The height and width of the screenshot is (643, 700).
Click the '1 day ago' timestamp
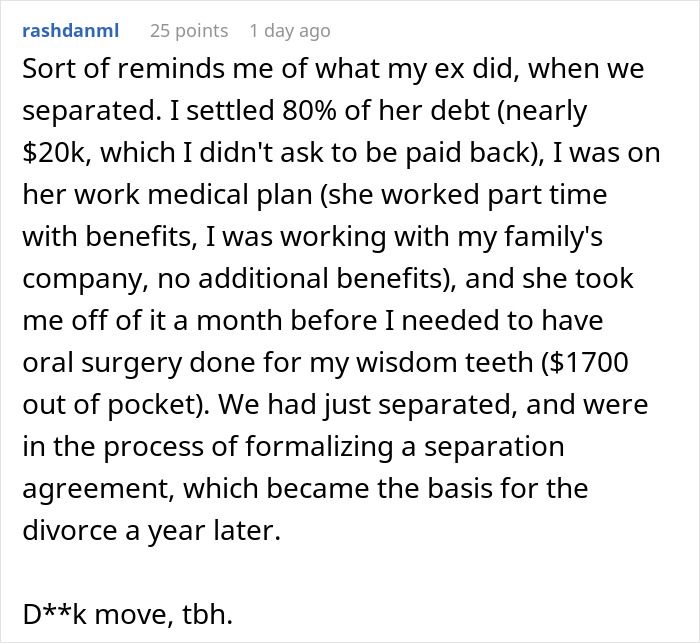289,31
